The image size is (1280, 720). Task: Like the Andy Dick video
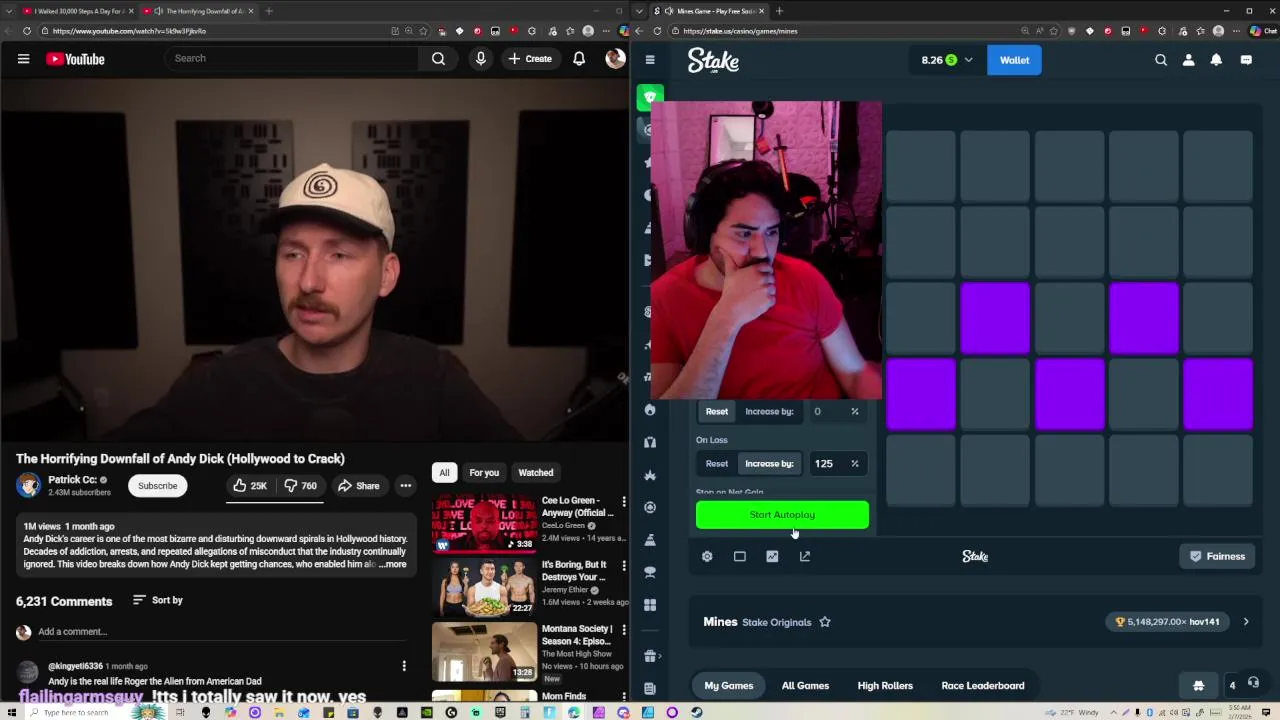249,486
